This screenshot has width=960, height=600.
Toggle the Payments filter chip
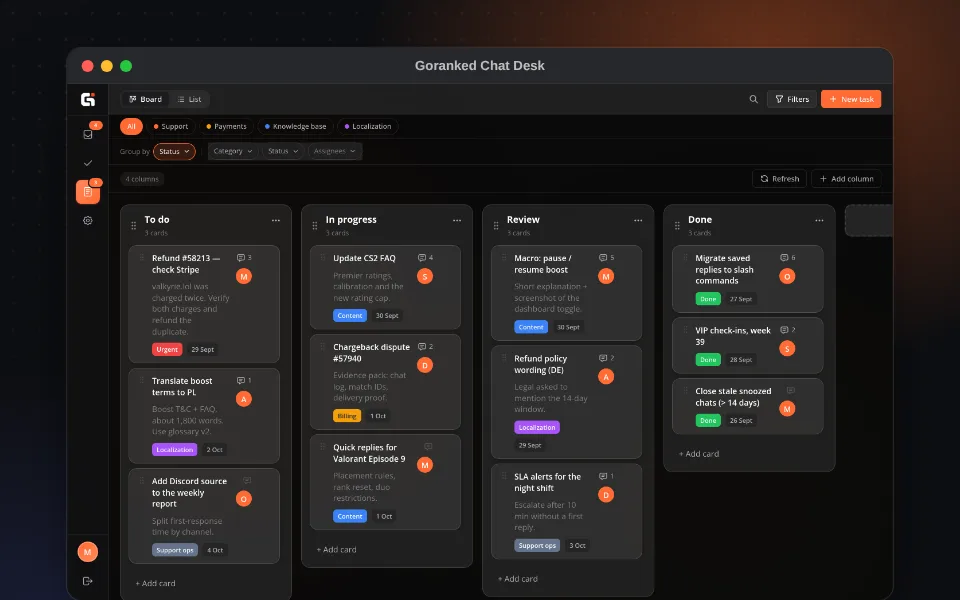(226, 126)
